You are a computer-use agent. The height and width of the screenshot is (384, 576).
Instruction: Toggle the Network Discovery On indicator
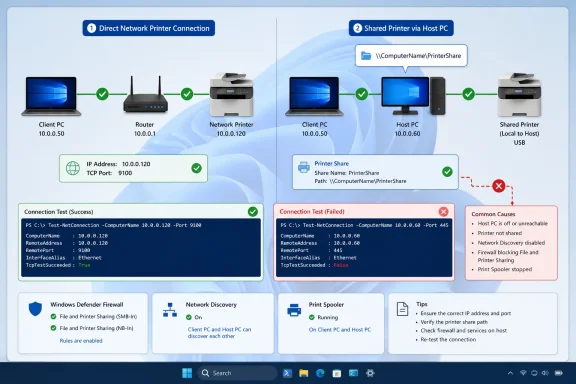pos(189,317)
